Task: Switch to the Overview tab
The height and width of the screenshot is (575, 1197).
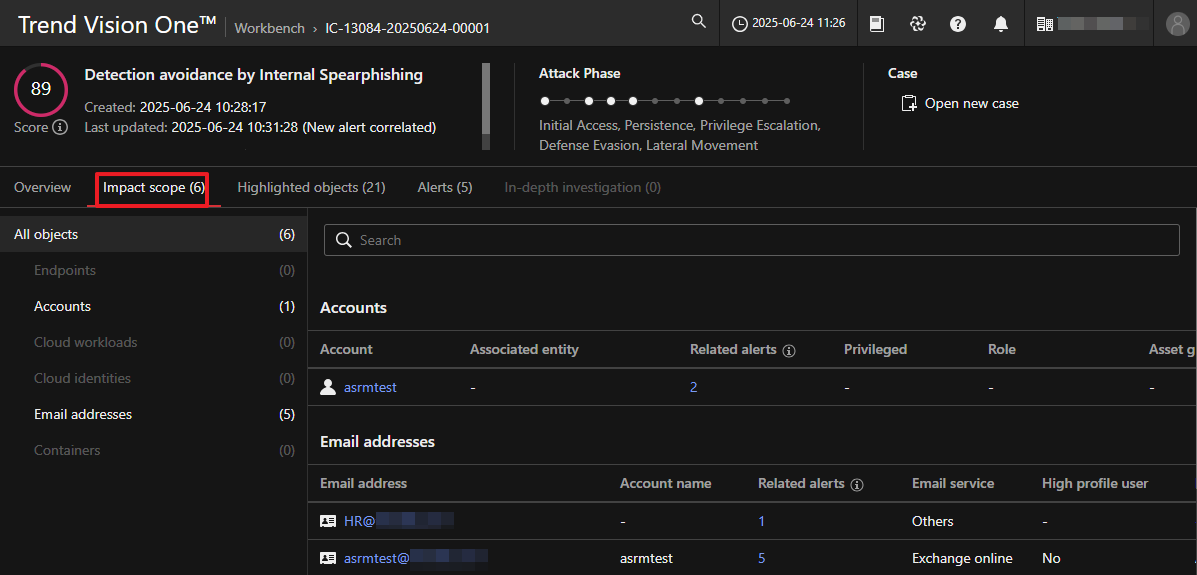Action: point(42,187)
